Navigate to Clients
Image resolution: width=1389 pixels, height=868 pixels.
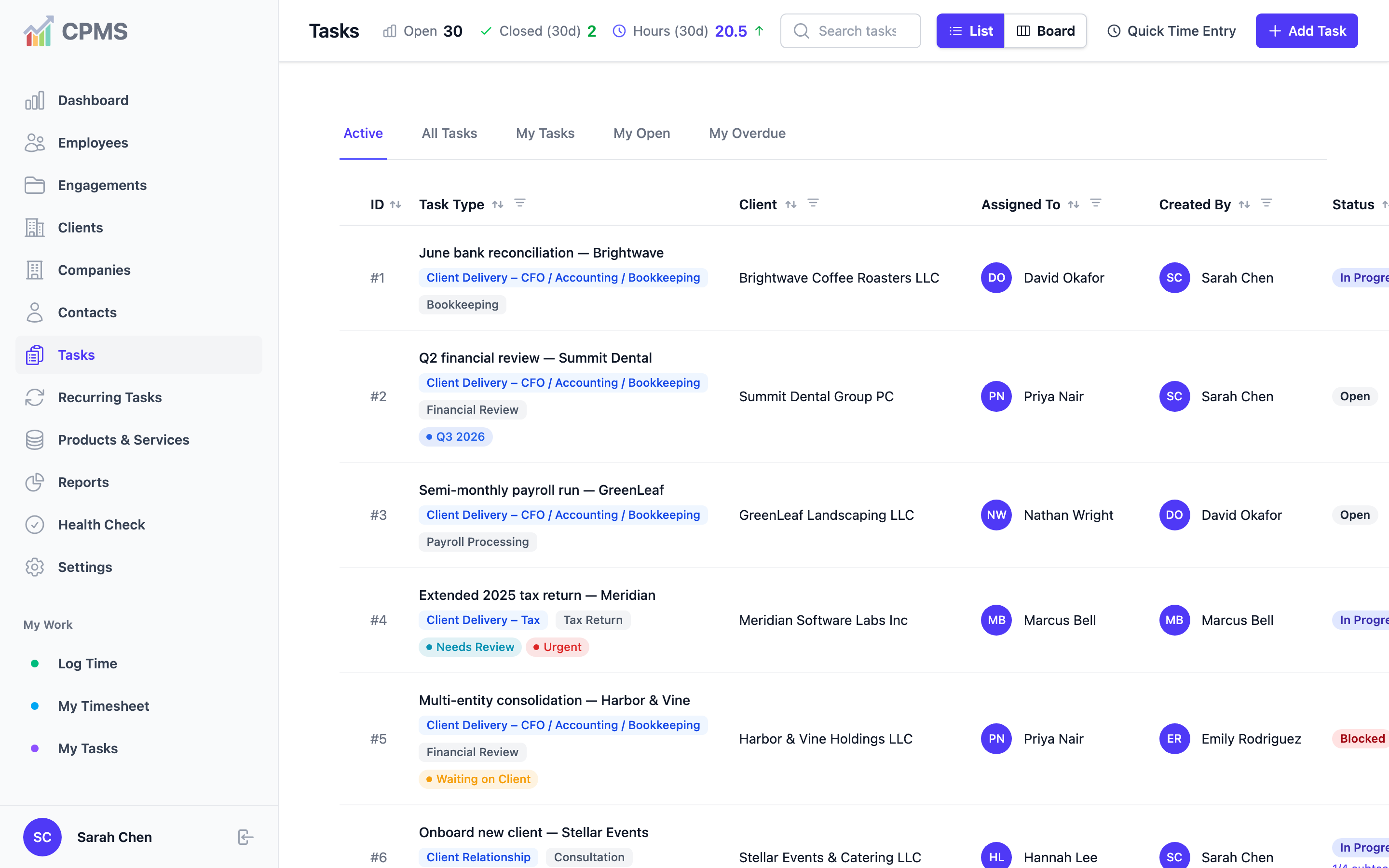coord(138,228)
